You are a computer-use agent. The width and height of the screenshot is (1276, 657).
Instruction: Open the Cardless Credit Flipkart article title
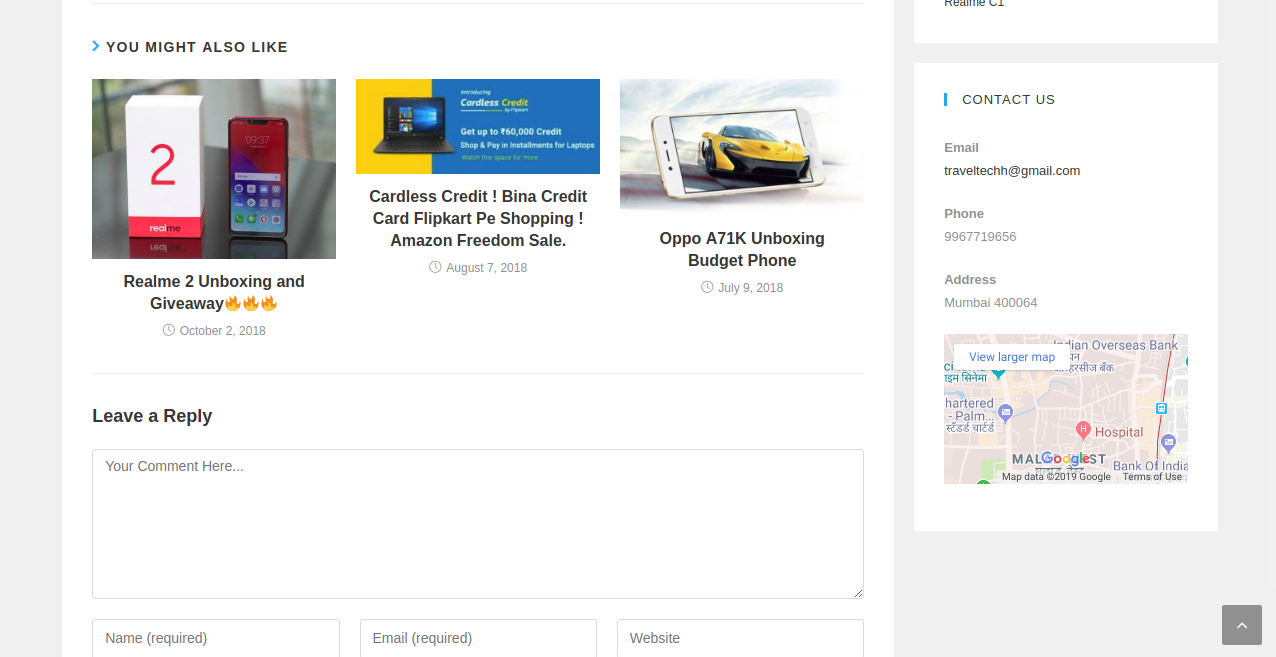click(478, 218)
